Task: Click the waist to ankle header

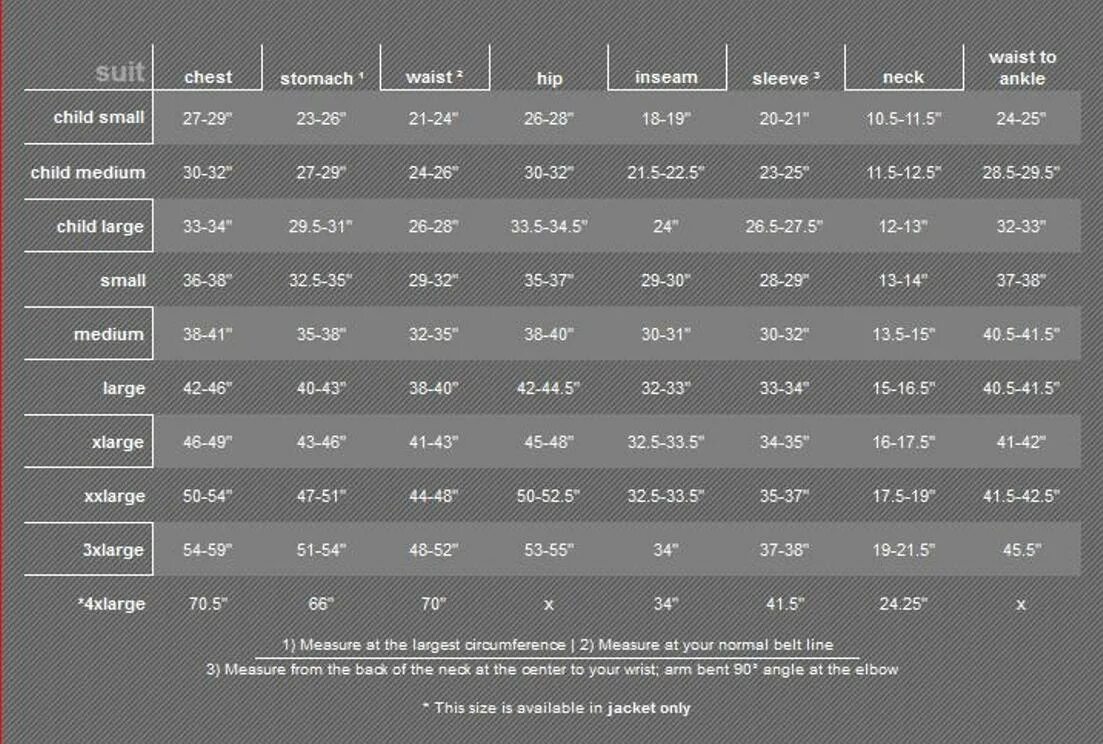Action: tap(1022, 68)
